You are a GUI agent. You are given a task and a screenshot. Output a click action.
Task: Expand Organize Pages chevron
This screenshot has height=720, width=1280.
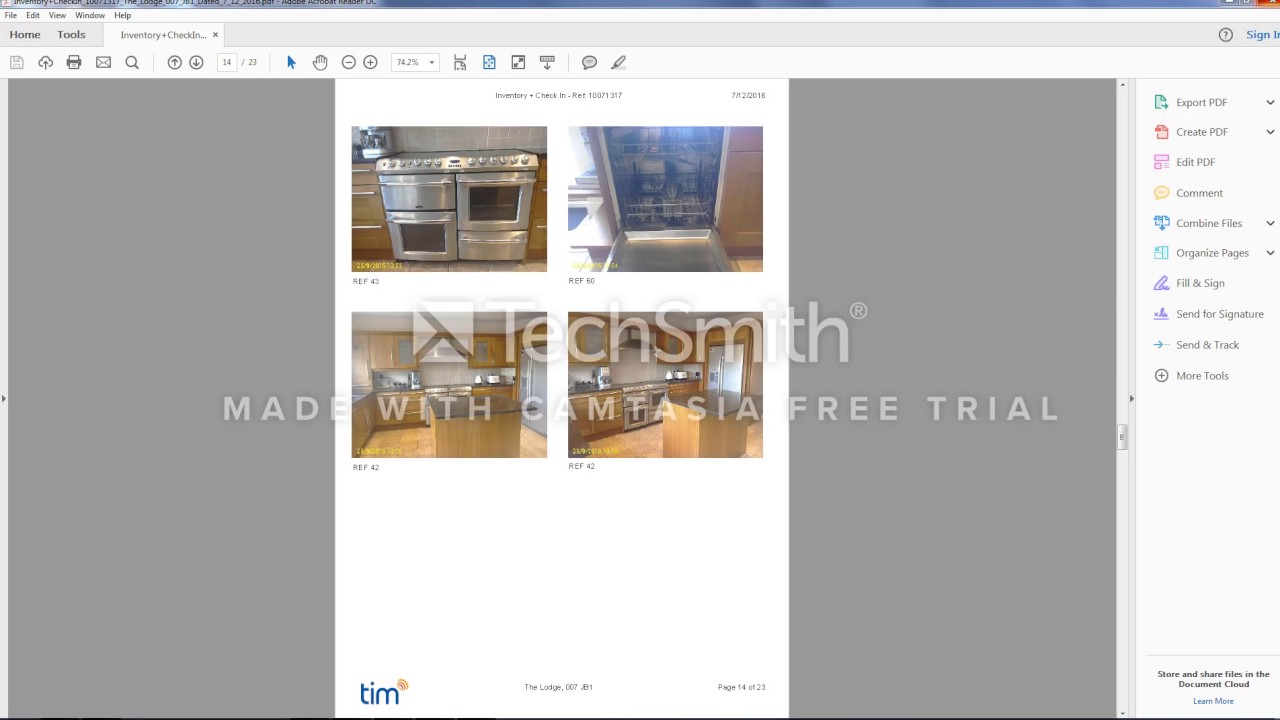point(1270,253)
